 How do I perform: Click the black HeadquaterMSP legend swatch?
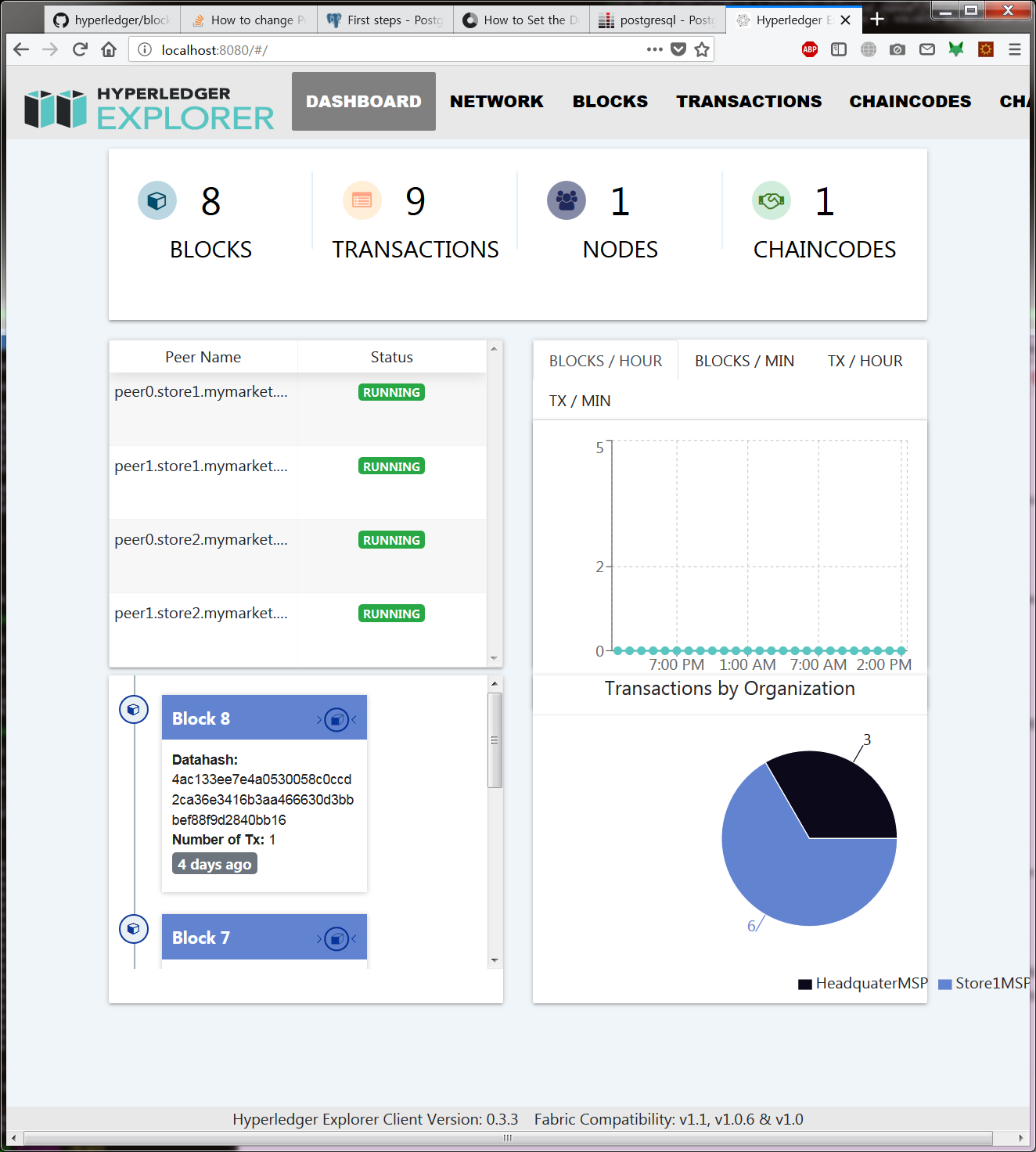(805, 985)
